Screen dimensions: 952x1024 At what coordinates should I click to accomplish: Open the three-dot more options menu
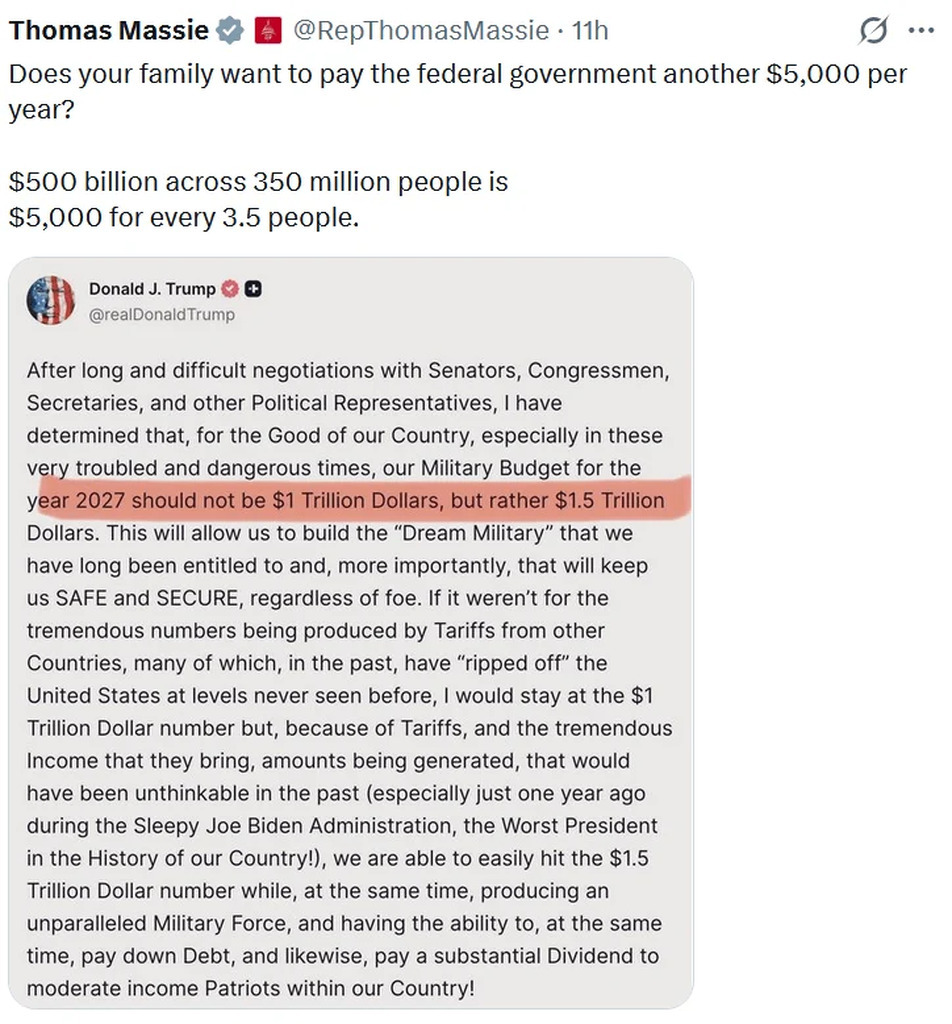(920, 30)
